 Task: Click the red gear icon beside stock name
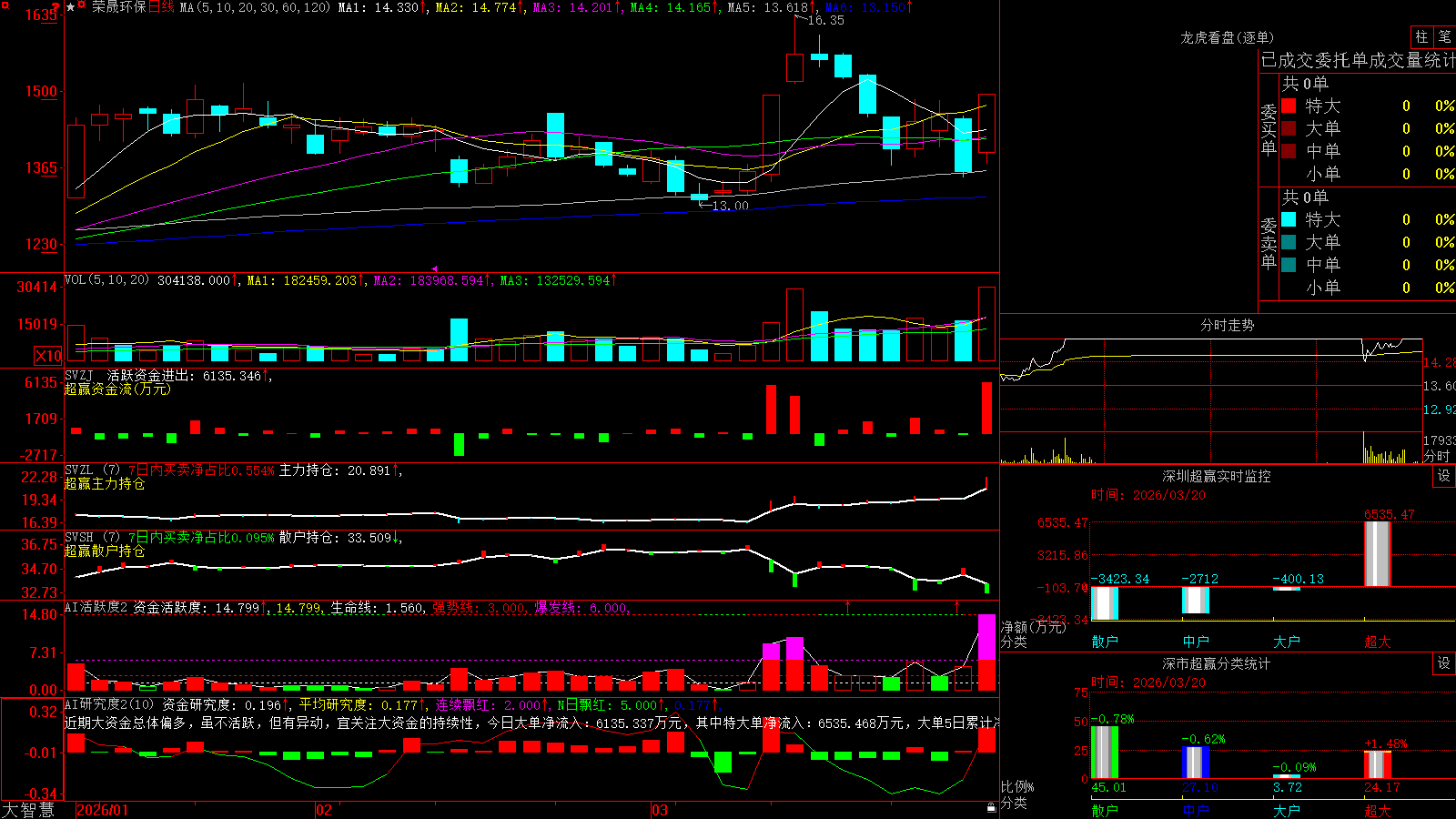tap(83, 6)
